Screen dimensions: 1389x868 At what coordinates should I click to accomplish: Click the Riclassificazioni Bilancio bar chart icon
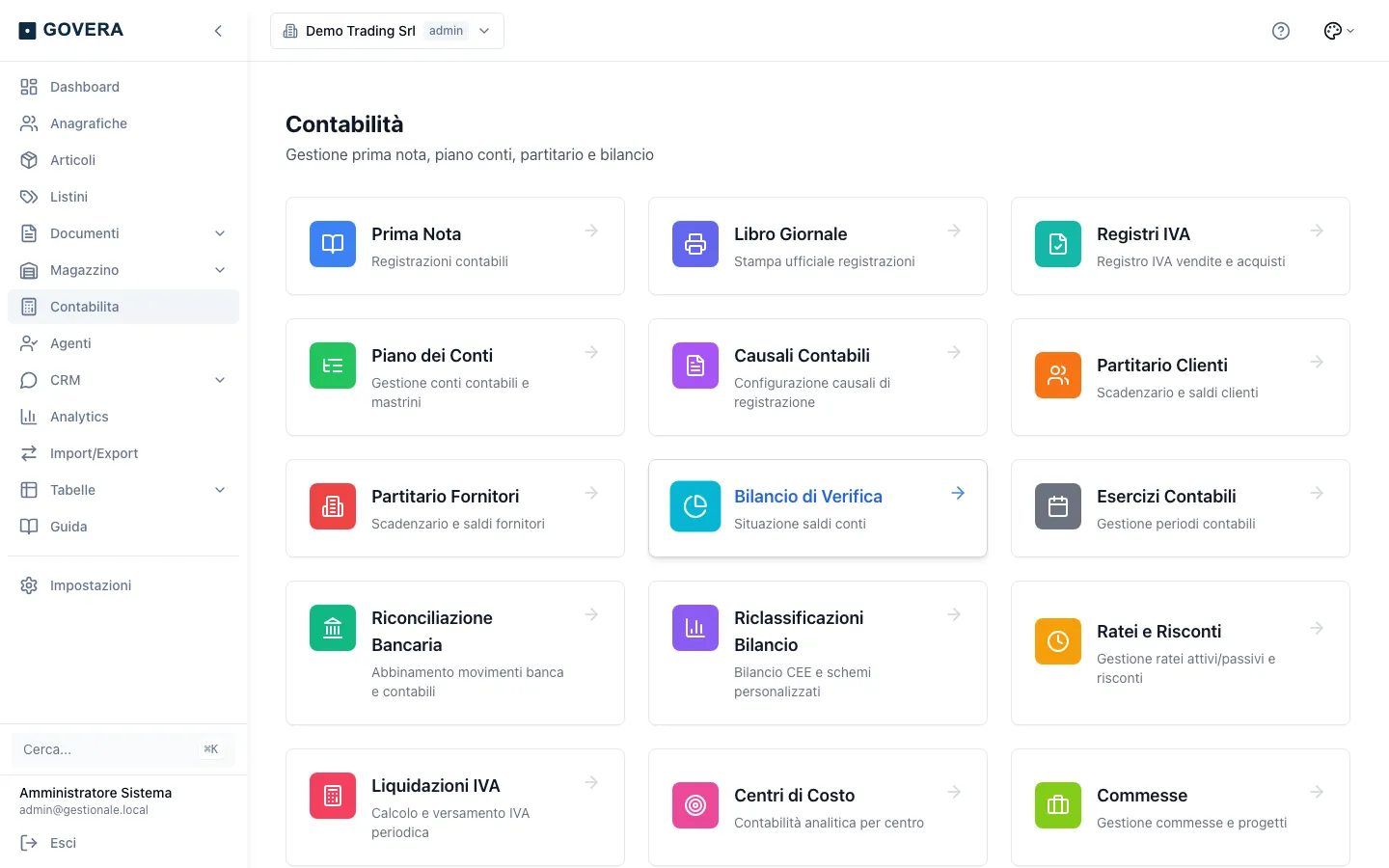(695, 628)
